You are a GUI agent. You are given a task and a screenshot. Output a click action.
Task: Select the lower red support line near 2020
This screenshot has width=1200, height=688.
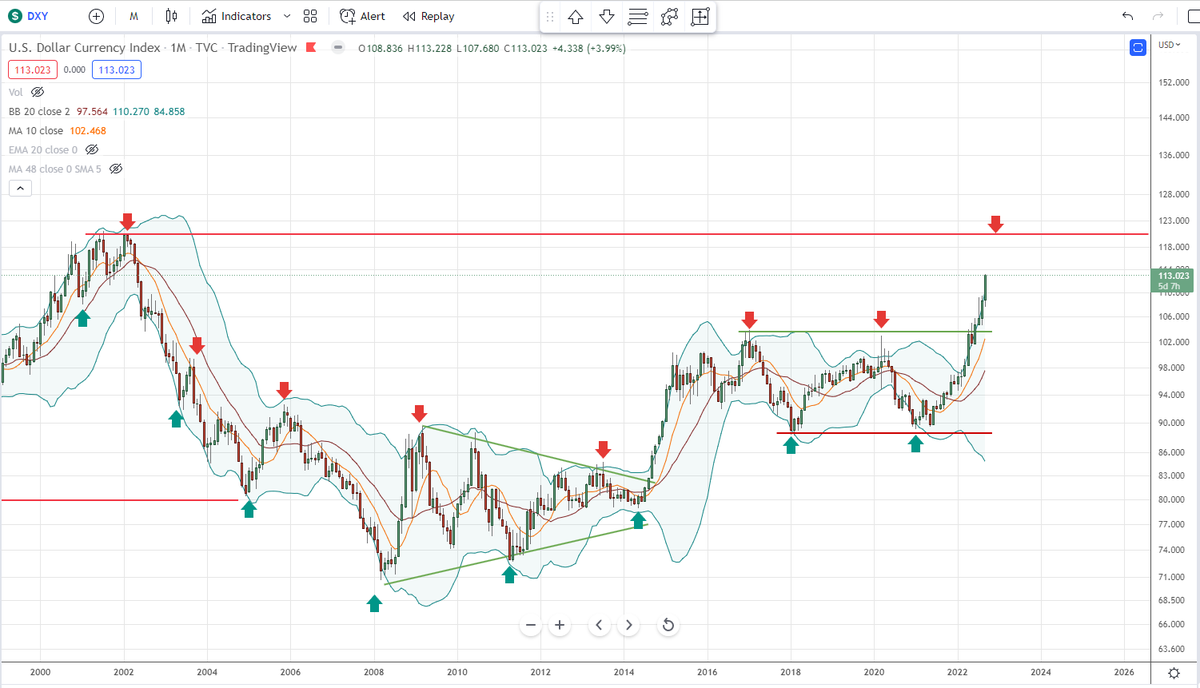(884, 432)
